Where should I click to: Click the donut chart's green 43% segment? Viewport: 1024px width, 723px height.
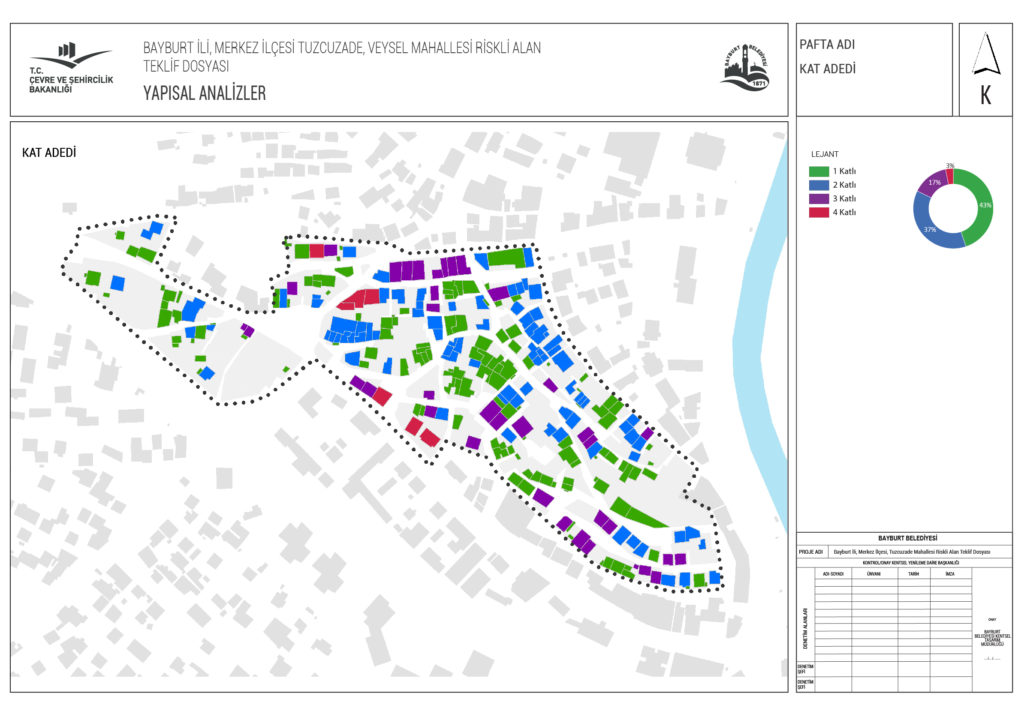pos(978,212)
